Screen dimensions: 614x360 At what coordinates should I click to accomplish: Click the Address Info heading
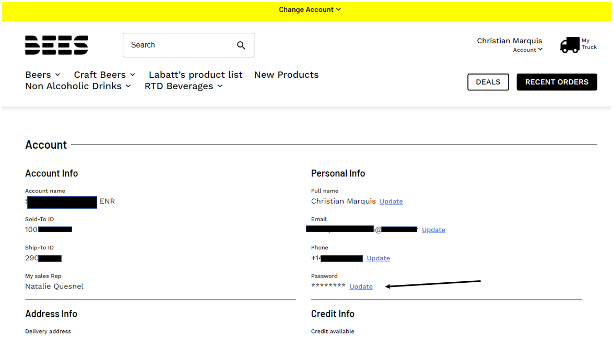pyautogui.click(x=51, y=314)
